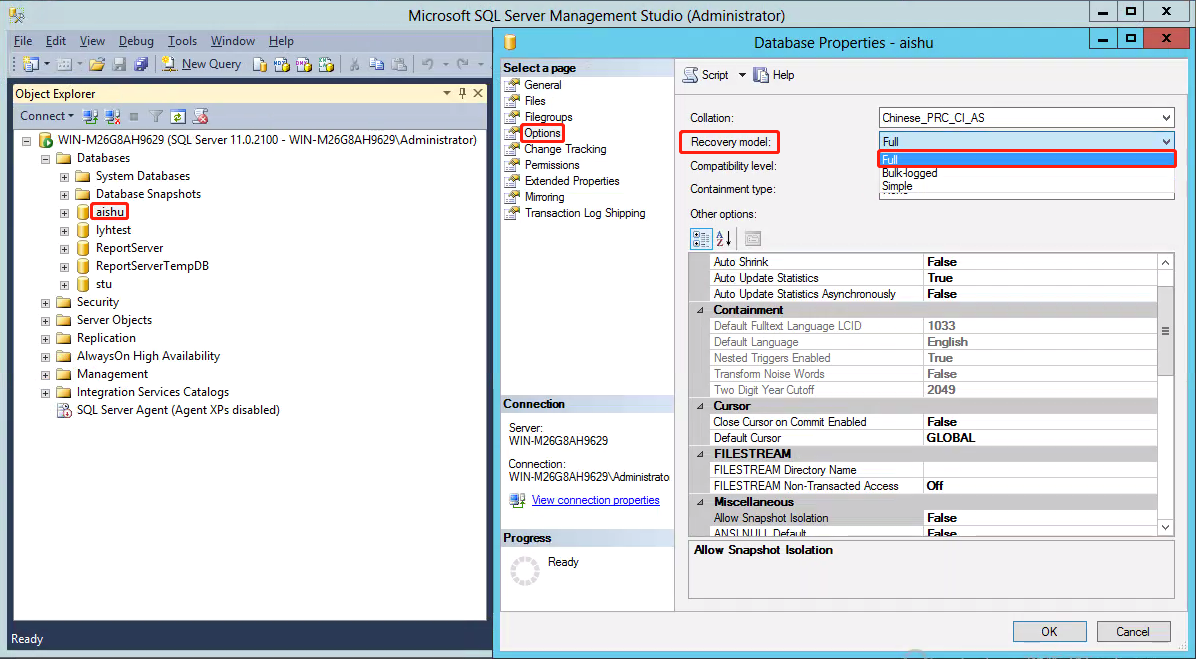
Task: Click the MDX query icon
Action: tap(281, 64)
